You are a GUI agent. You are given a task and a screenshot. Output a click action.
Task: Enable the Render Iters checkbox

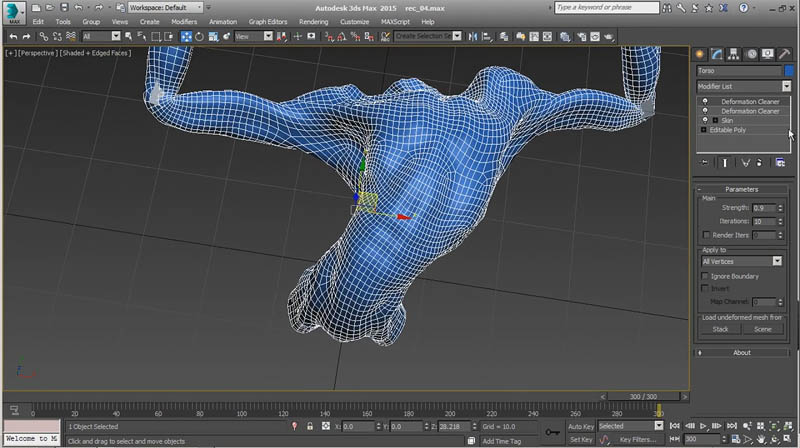point(706,235)
